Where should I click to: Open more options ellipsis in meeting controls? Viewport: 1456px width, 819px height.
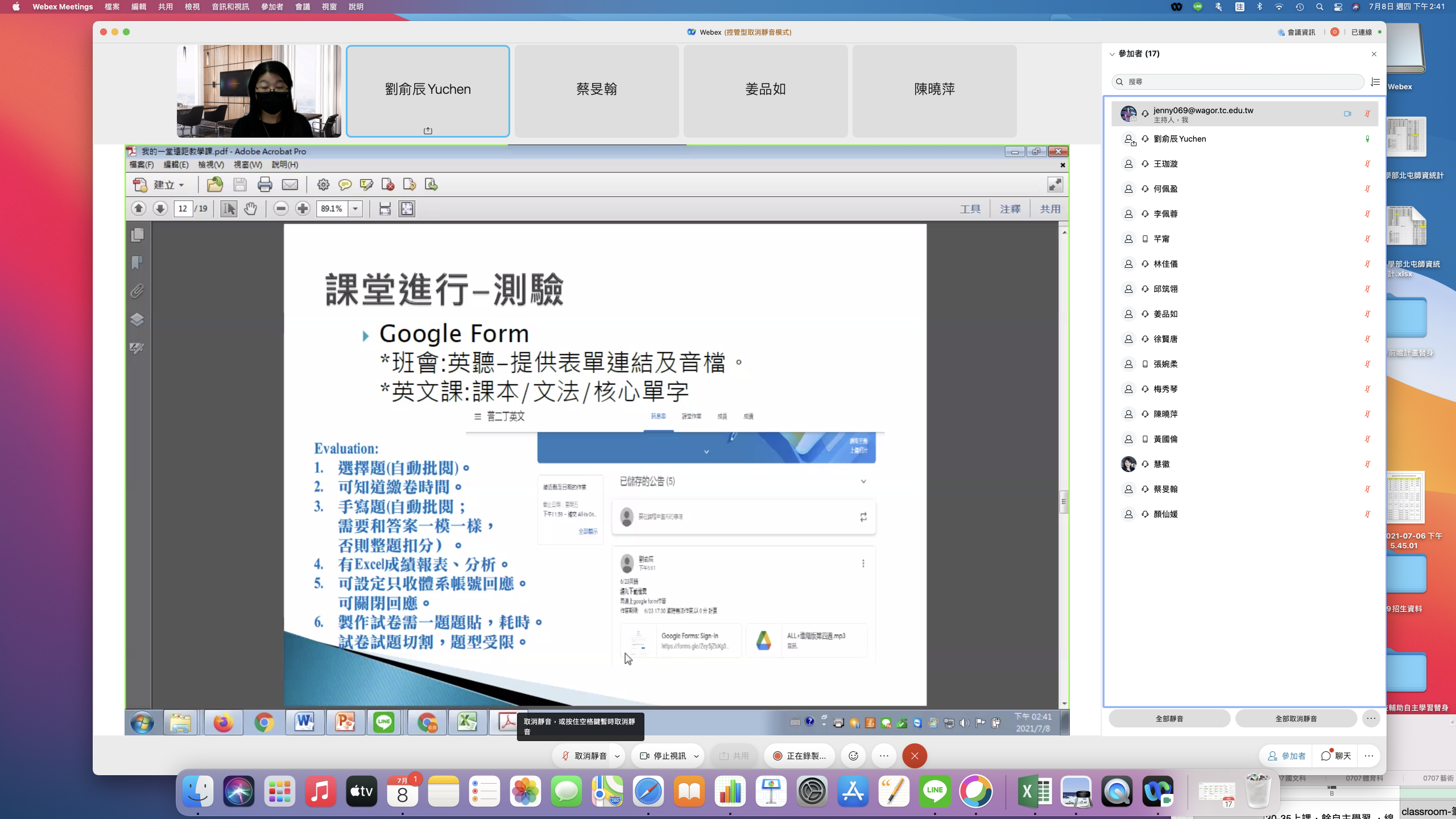(x=884, y=756)
